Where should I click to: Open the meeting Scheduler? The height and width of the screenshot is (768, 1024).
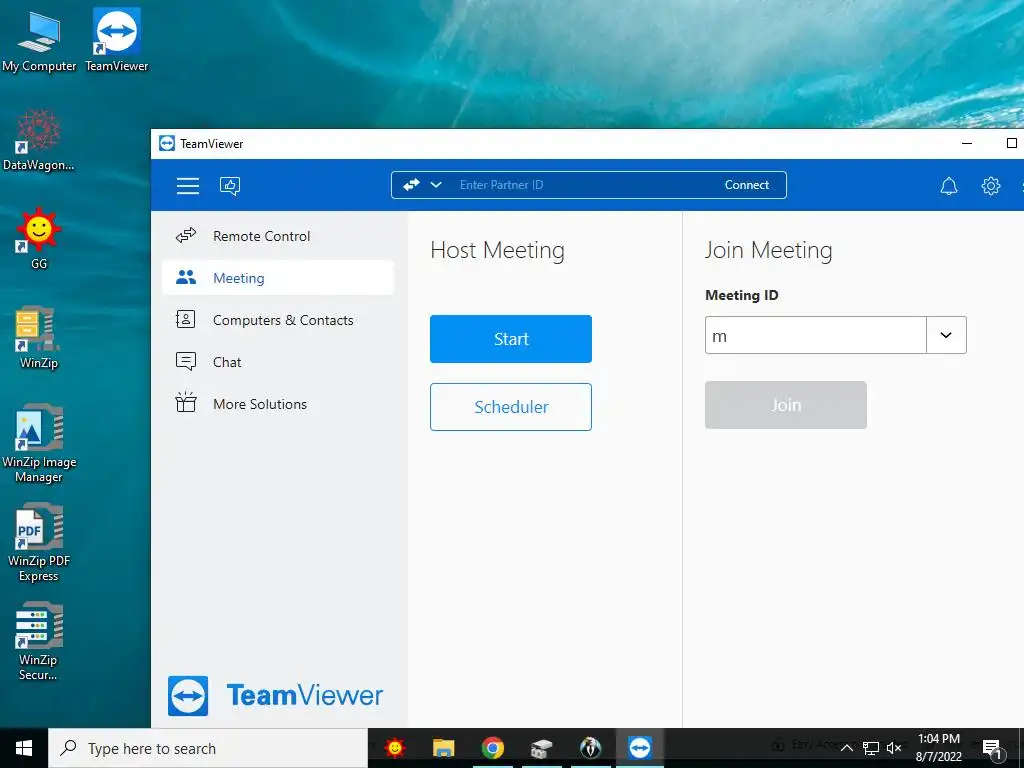[511, 407]
